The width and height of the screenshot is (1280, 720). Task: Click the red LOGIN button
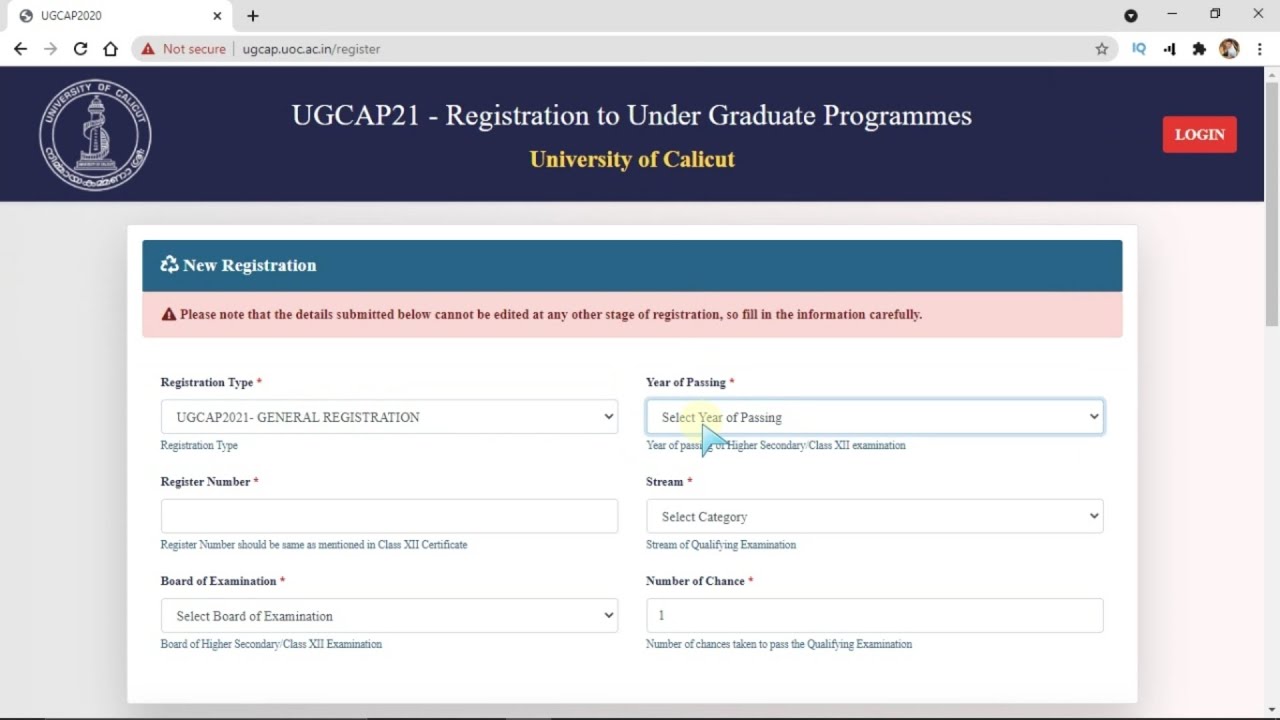pyautogui.click(x=1199, y=135)
